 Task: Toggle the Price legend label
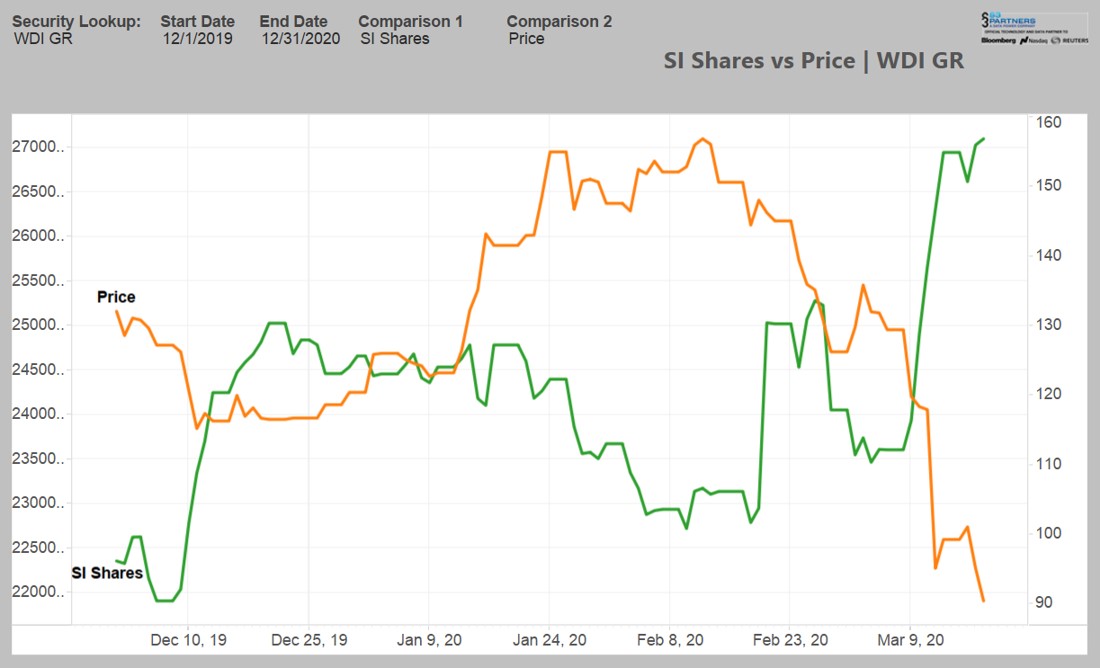[115, 297]
